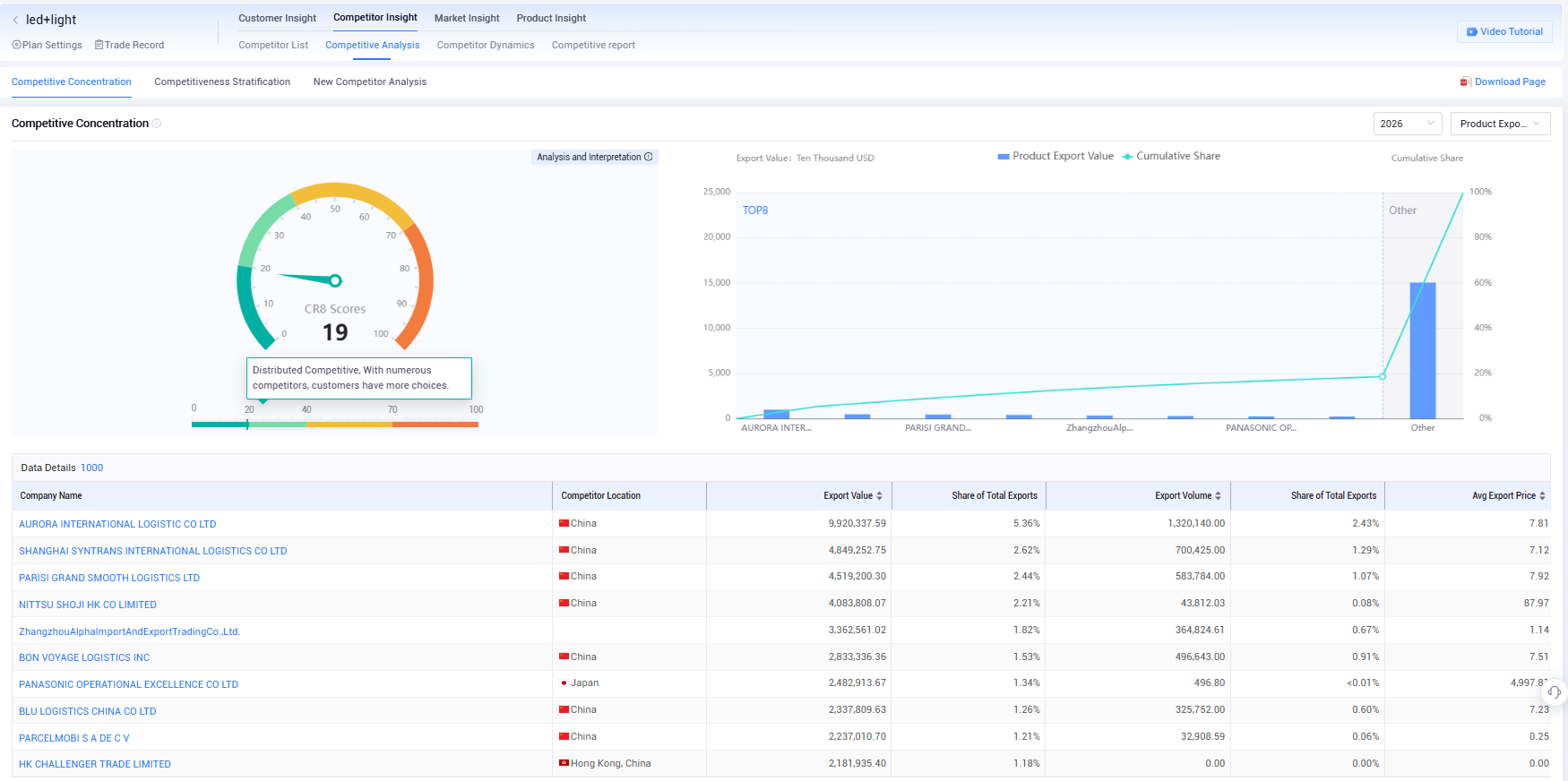Click the cumulative share point at TOP8 boundary
Screen dimensions: 1568x781
(1383, 376)
